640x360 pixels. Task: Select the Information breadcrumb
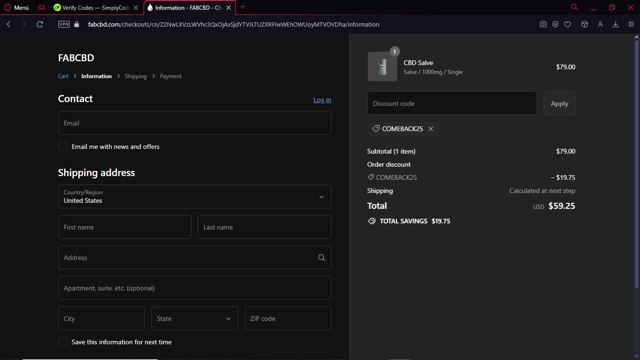point(96,76)
